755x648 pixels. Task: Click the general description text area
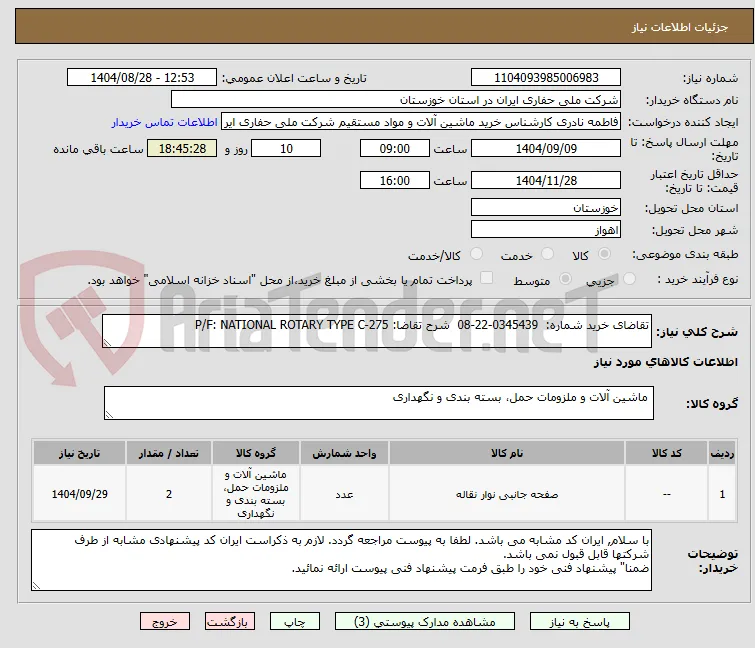(377, 331)
